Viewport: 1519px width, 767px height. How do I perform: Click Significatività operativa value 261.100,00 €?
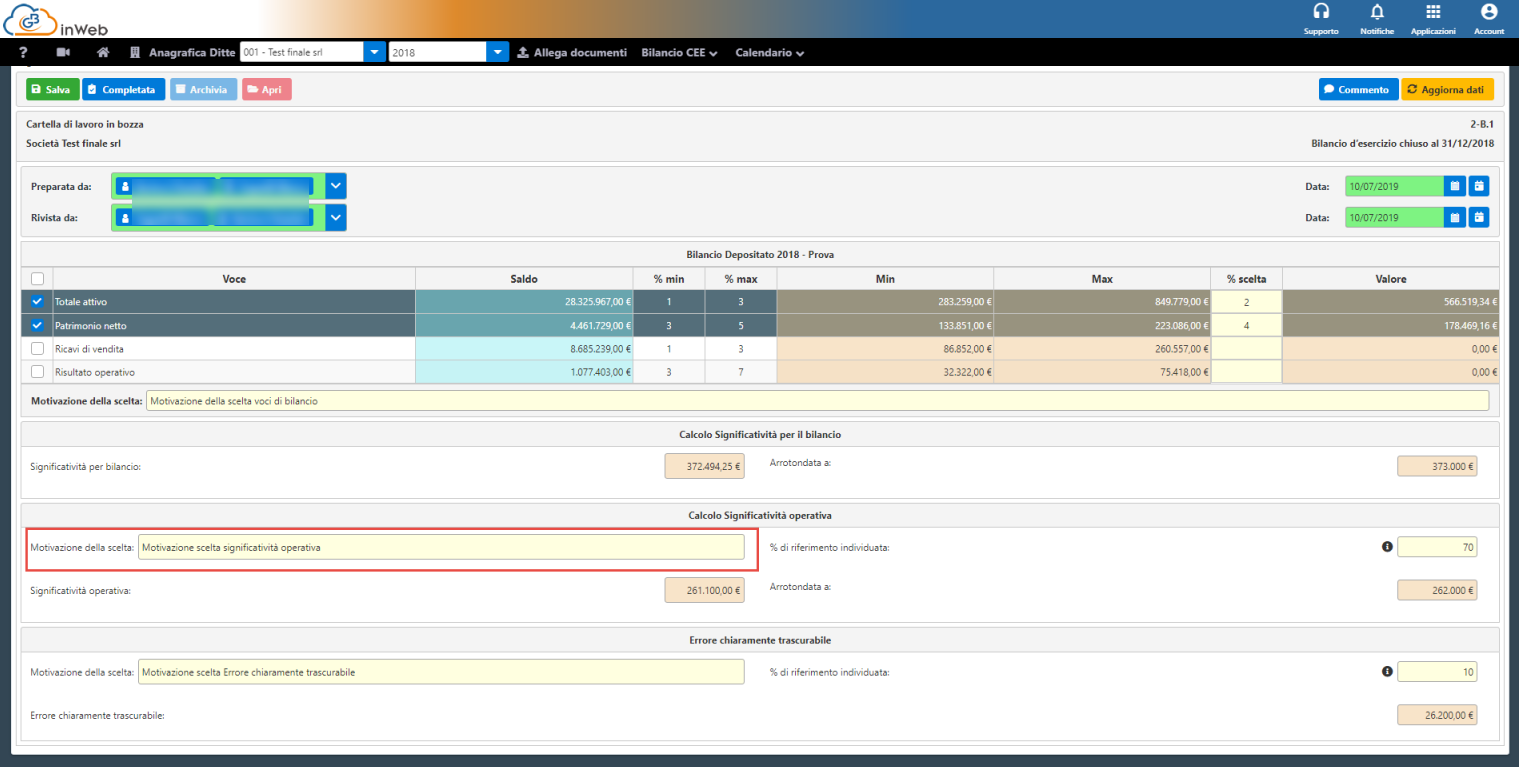pyautogui.click(x=704, y=590)
